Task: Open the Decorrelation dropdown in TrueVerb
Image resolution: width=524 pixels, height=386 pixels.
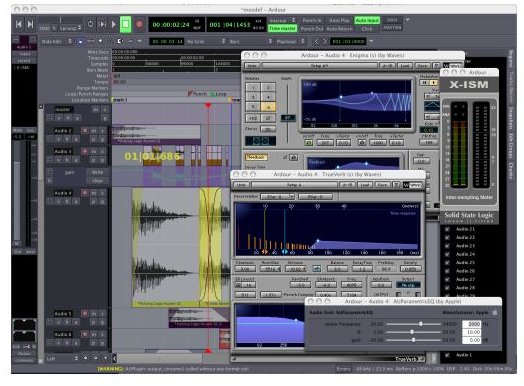Action: click(277, 197)
